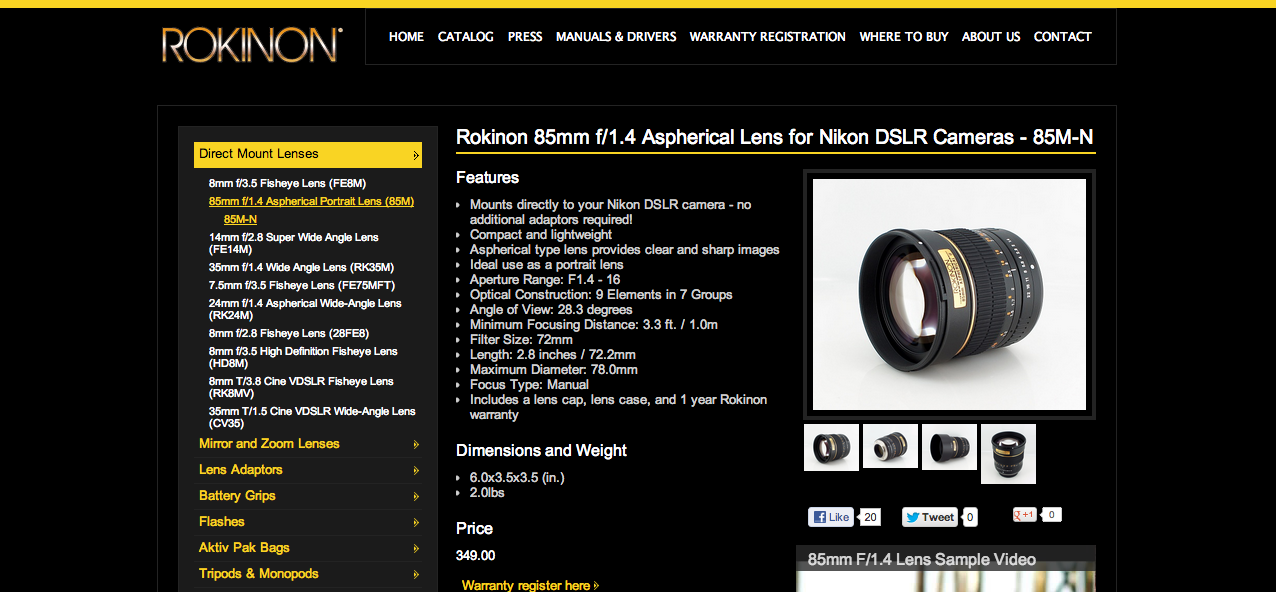Navigate to WHERE TO BUY
Viewport: 1276px width, 592px height.
pos(904,36)
